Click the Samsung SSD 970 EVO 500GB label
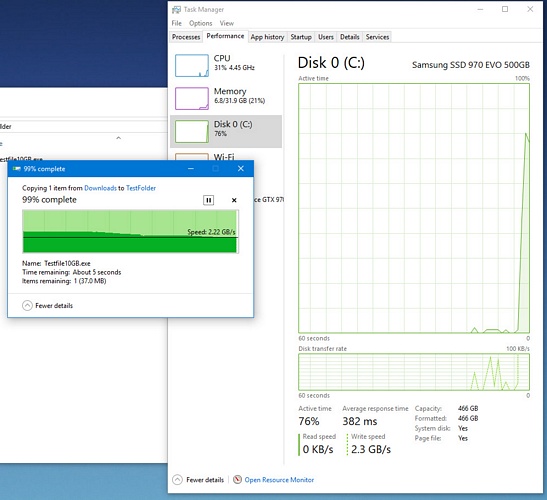Viewport: 547px width, 500px height. tap(471, 65)
